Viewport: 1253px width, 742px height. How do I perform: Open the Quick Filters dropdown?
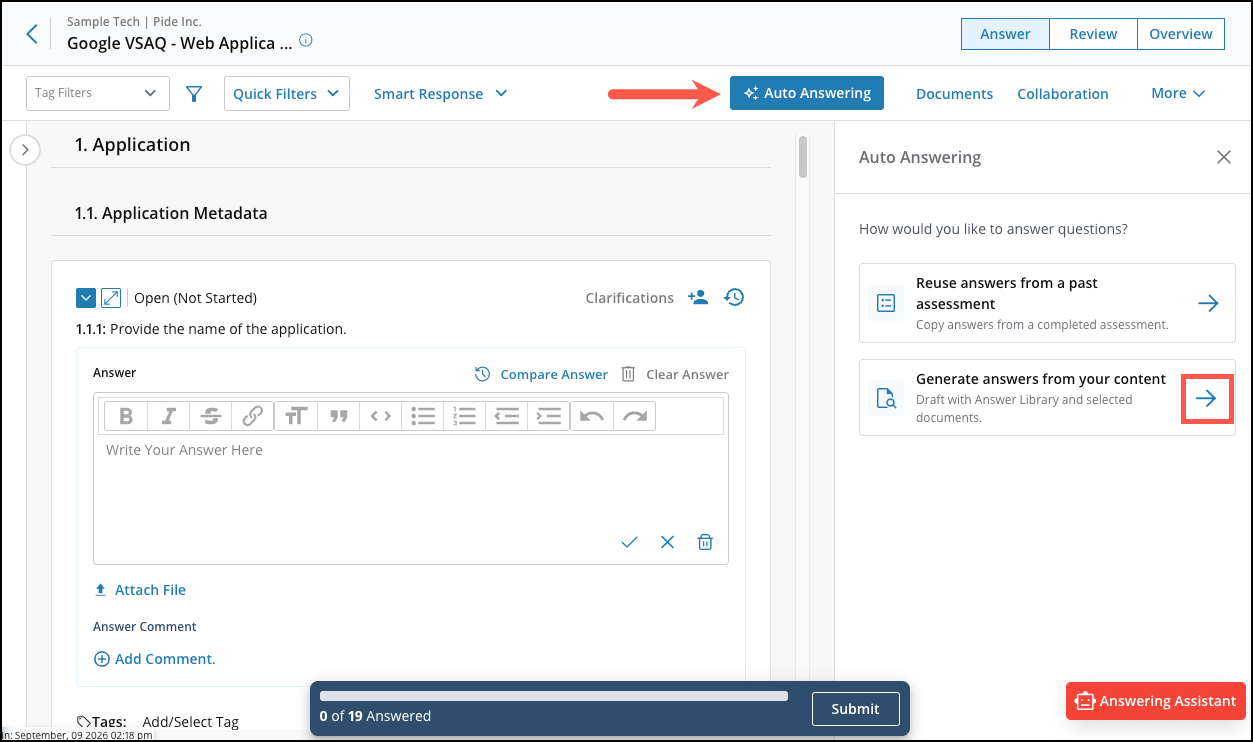pyautogui.click(x=287, y=93)
